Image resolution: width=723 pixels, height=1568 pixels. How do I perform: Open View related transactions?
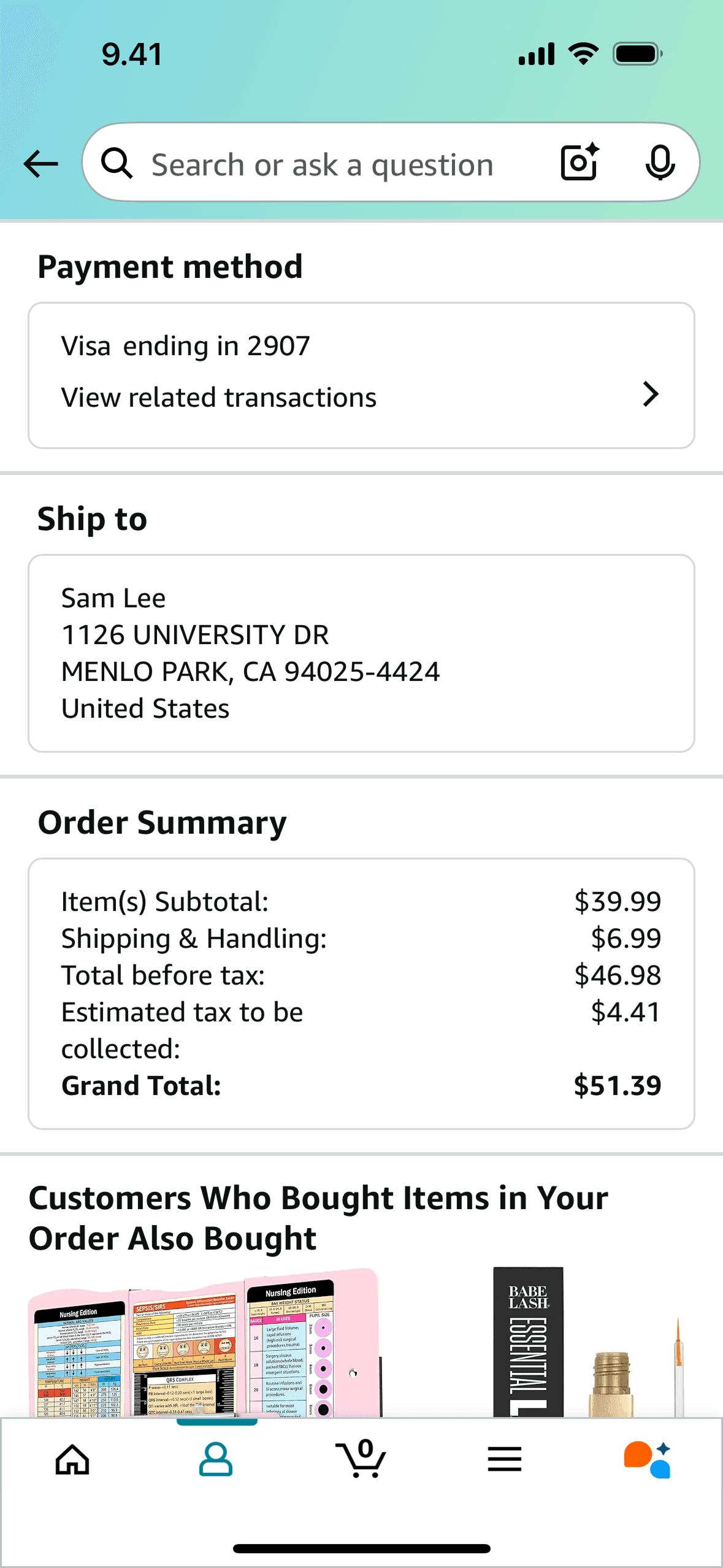(218, 396)
